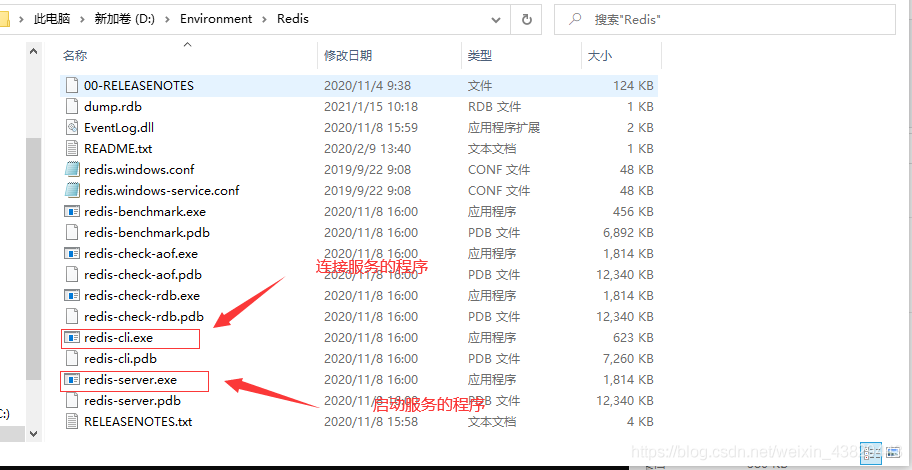912x470 pixels.
Task: Sort files by the 修改日期 column header
Action: point(348,56)
